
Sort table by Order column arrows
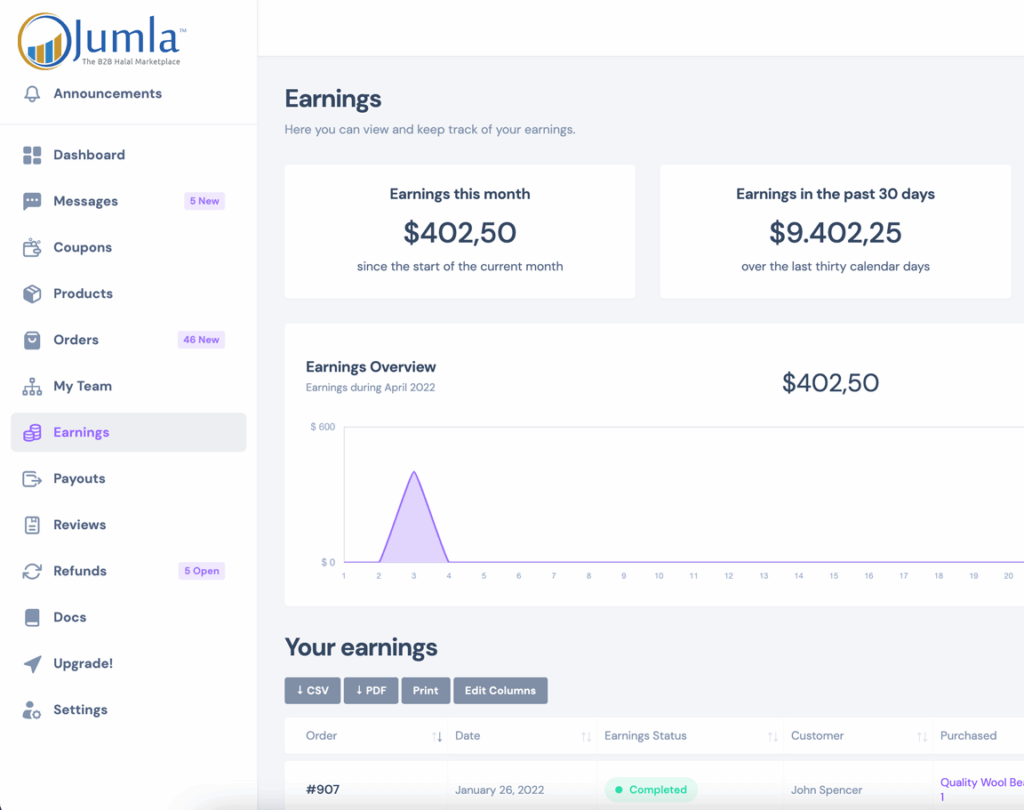coord(437,737)
